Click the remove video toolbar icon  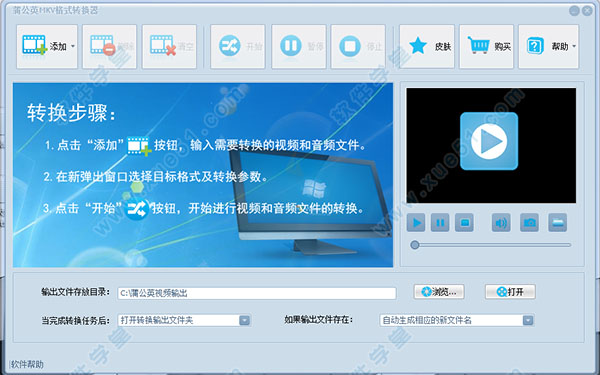(103, 46)
